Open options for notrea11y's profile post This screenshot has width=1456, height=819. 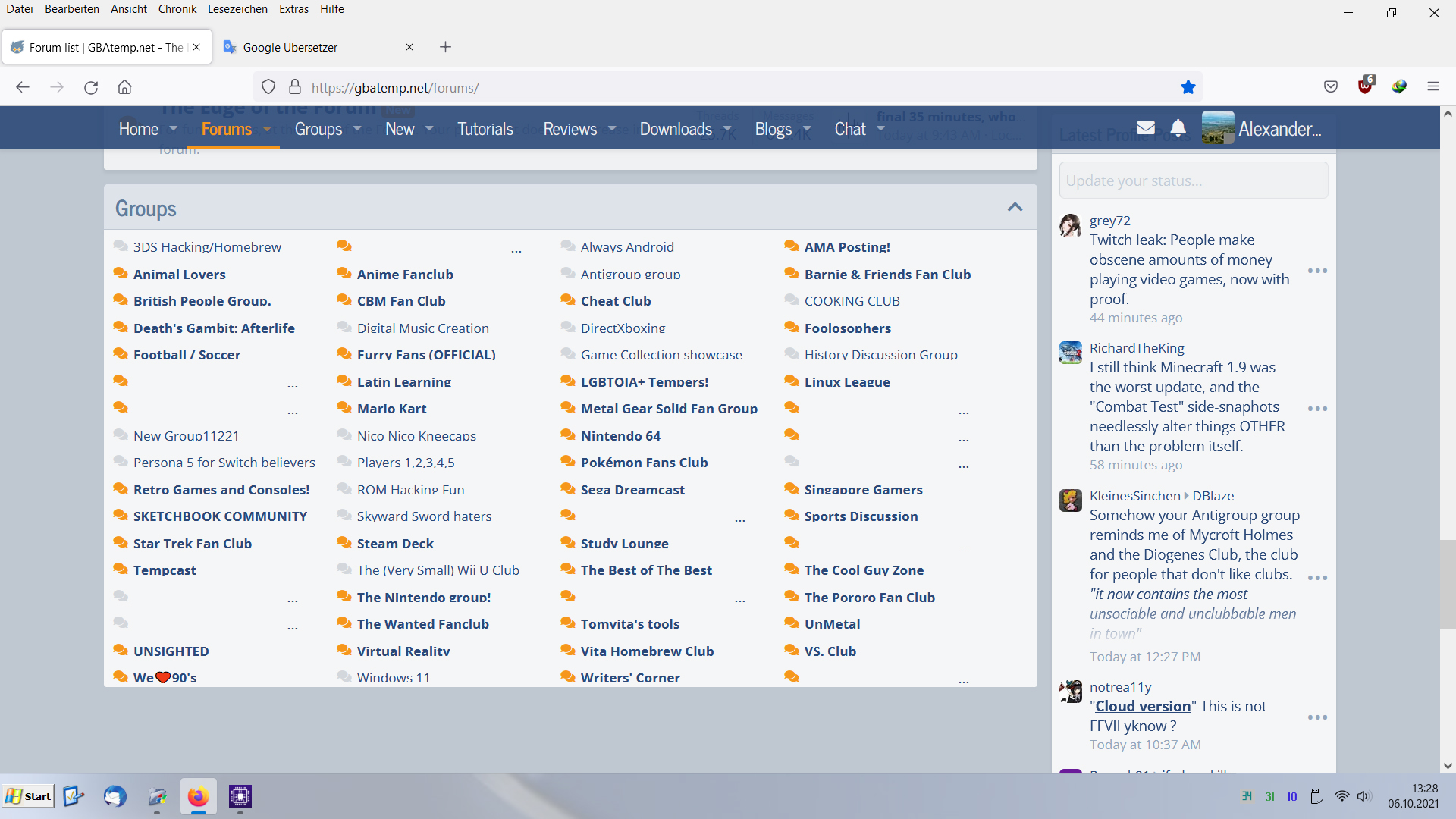[x=1317, y=717]
